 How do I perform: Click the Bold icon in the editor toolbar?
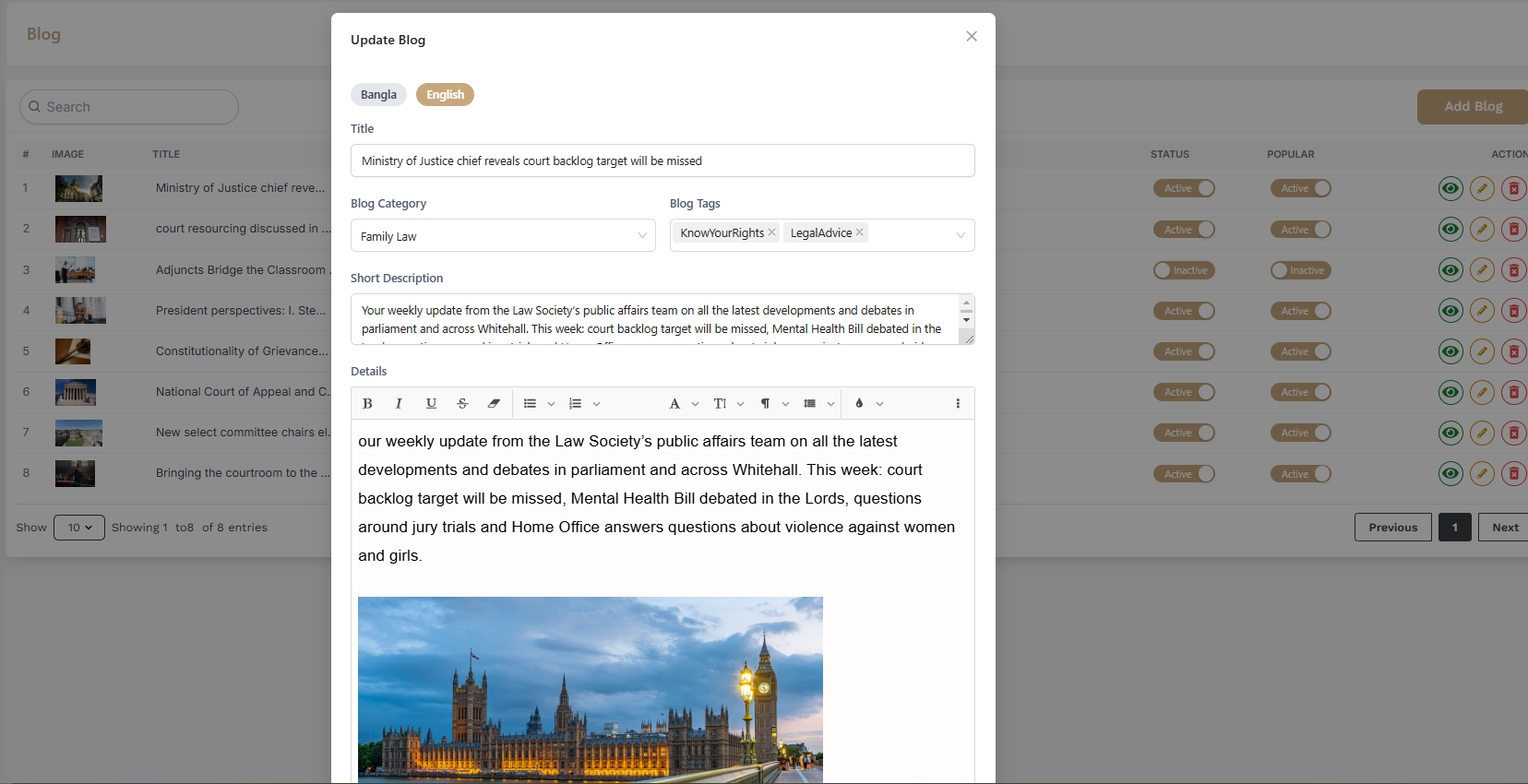coord(367,404)
